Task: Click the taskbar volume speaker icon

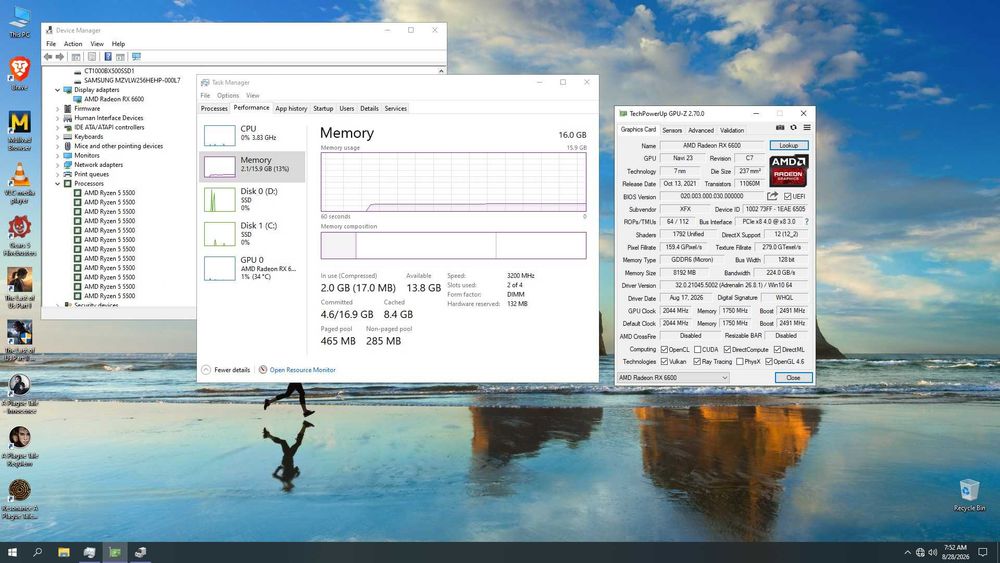Action: [x=932, y=552]
